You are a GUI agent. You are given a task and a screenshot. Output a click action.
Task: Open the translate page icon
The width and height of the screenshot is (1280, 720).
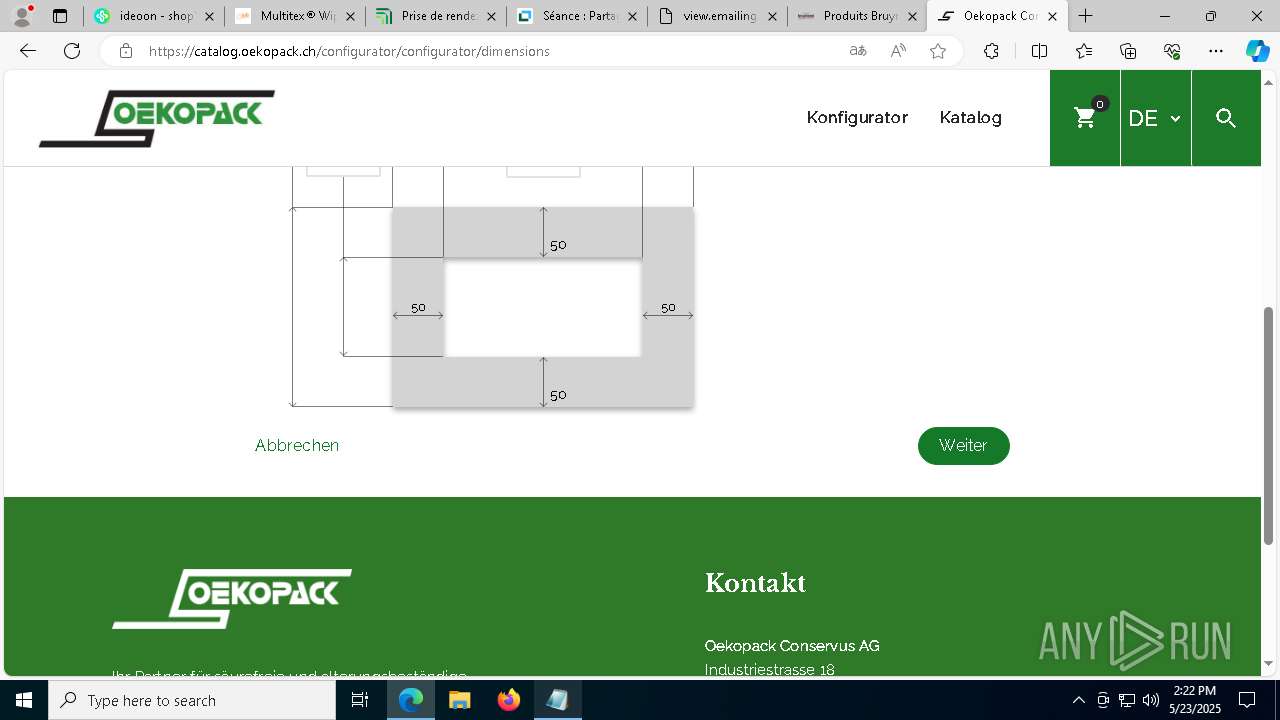857,51
